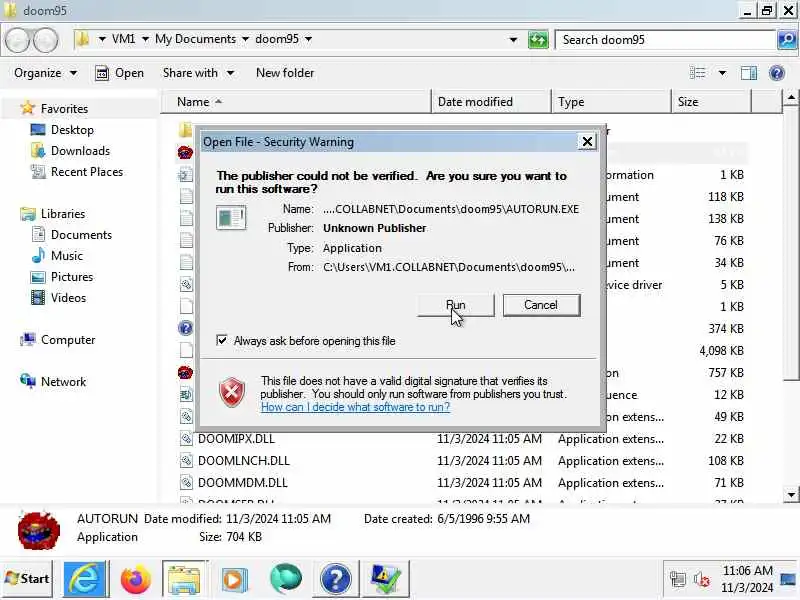Uncheck Always ask before opening this file
Viewport: 800px width, 600px height.
click(222, 340)
